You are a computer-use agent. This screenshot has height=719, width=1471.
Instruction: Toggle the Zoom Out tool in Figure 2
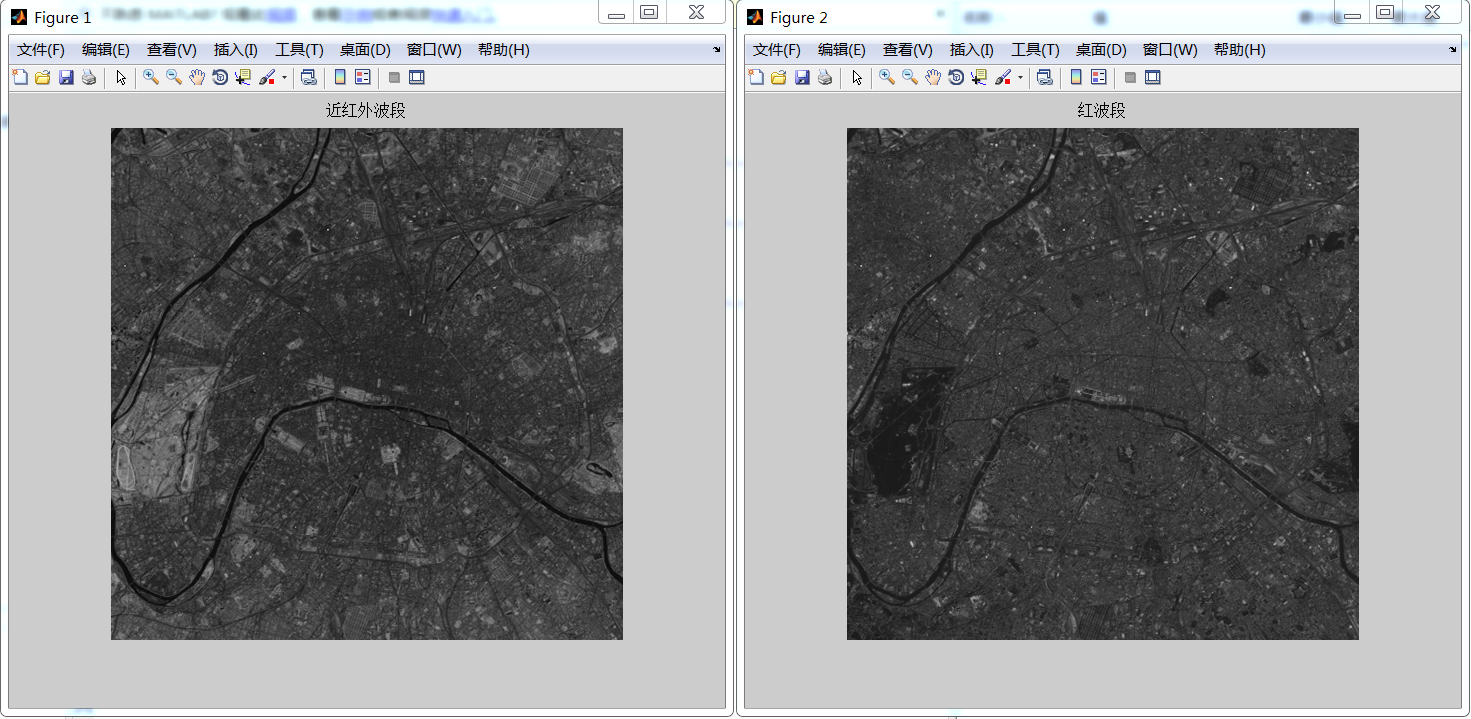pyautogui.click(x=909, y=77)
